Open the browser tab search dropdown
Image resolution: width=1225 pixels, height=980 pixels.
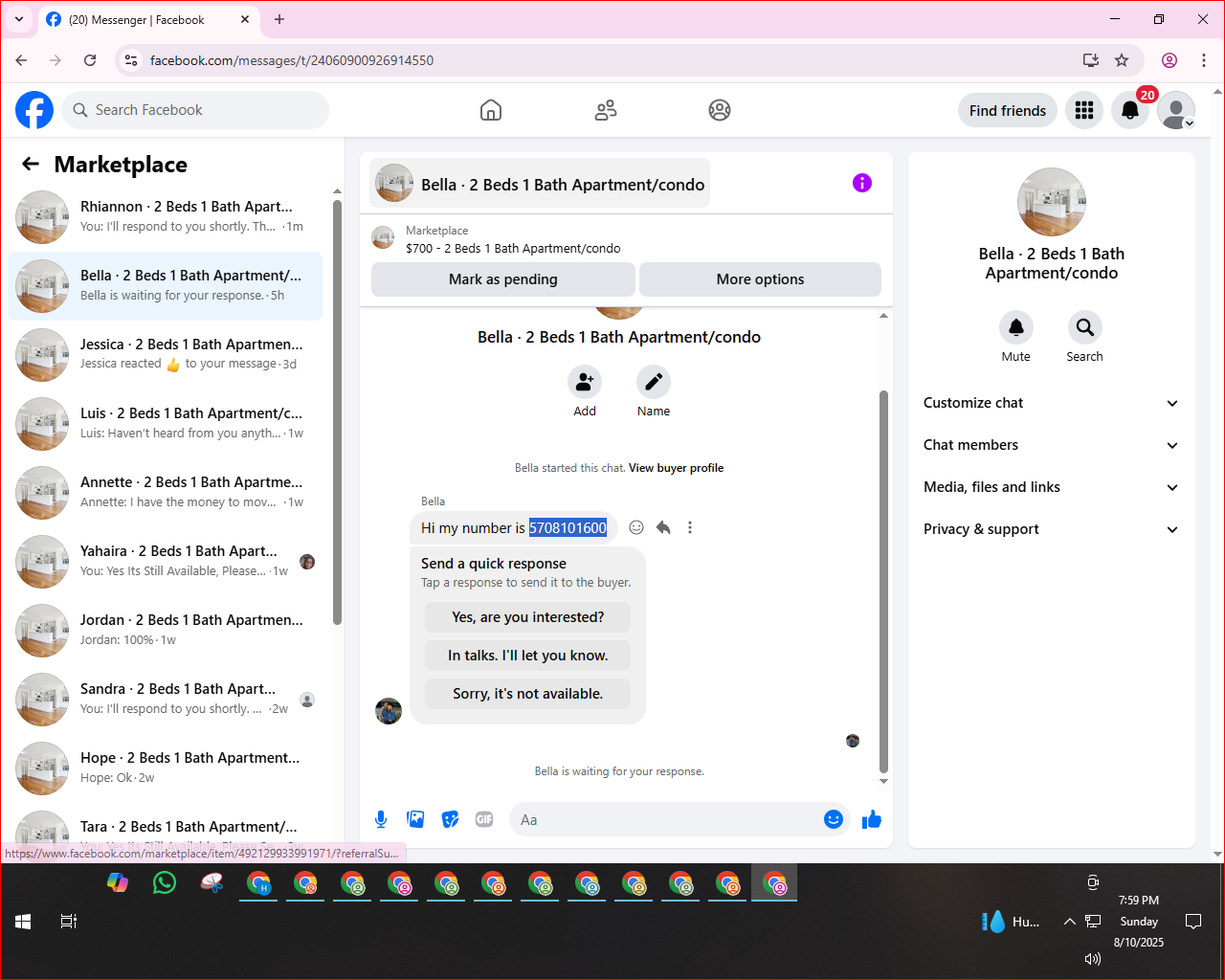(x=19, y=19)
